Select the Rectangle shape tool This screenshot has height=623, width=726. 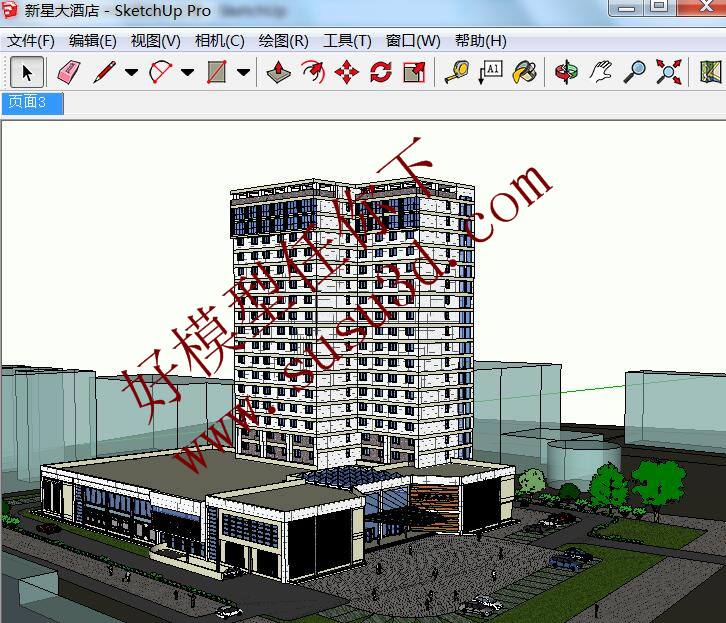click(x=217, y=72)
